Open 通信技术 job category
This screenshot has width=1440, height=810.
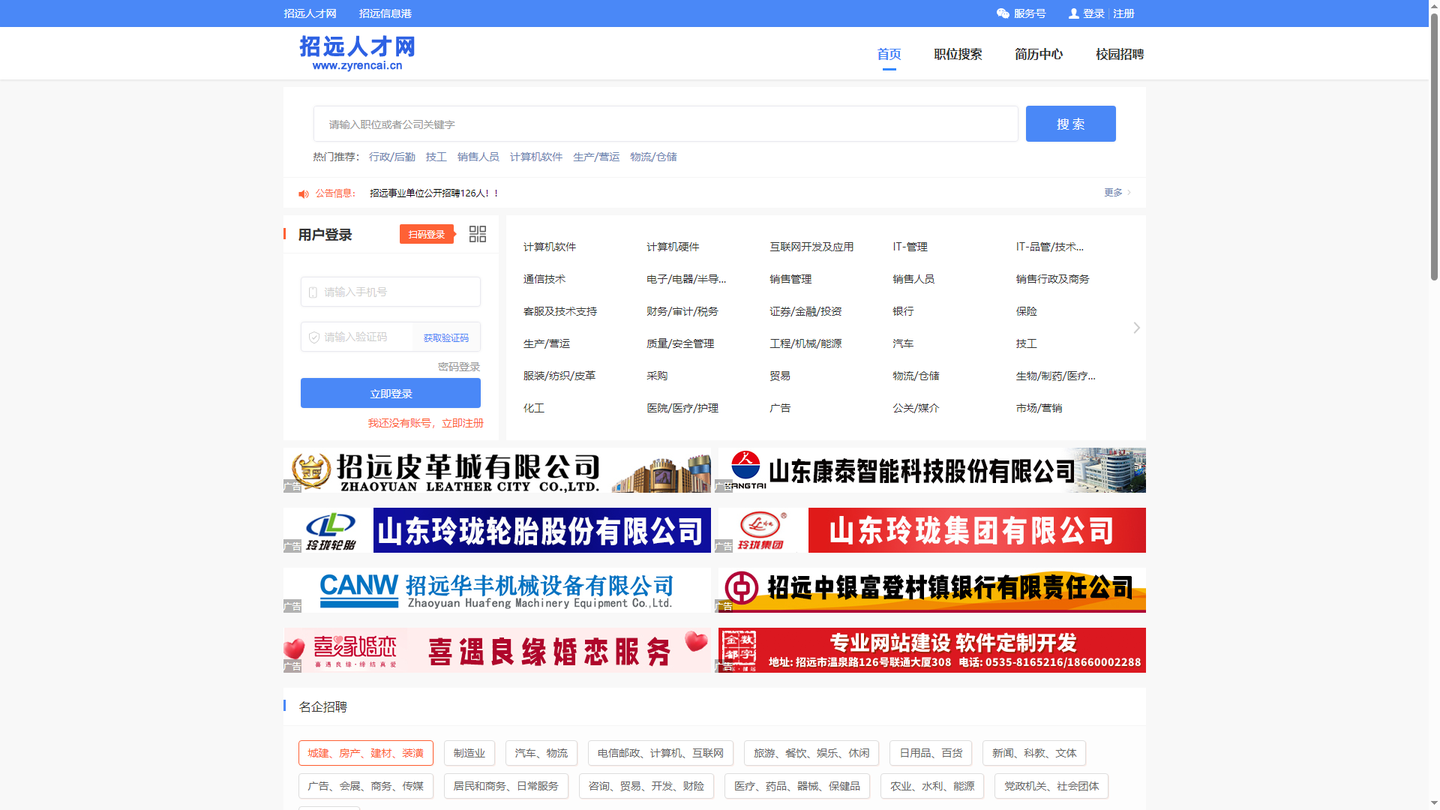coord(544,279)
